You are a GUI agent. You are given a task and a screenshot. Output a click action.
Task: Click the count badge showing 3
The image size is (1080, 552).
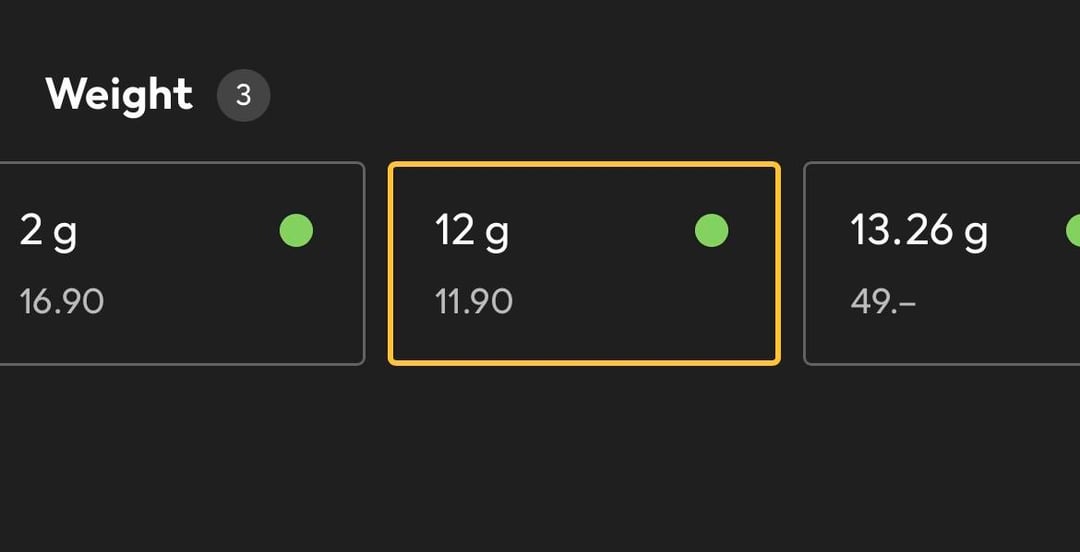pos(243,96)
